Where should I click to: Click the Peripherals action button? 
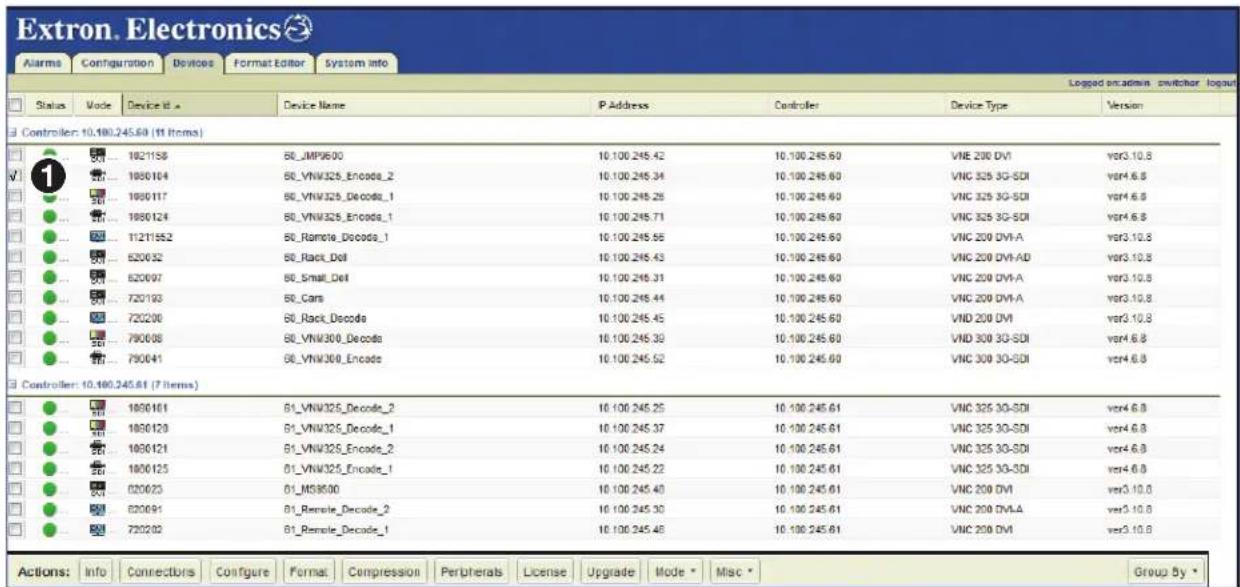(472, 571)
